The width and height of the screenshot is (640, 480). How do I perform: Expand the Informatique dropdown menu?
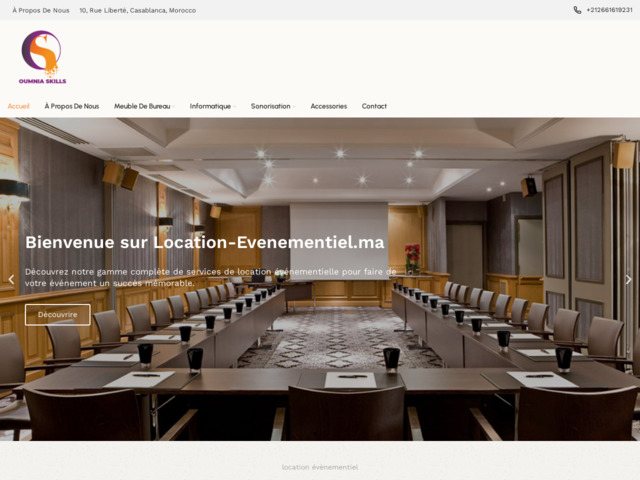(x=211, y=106)
